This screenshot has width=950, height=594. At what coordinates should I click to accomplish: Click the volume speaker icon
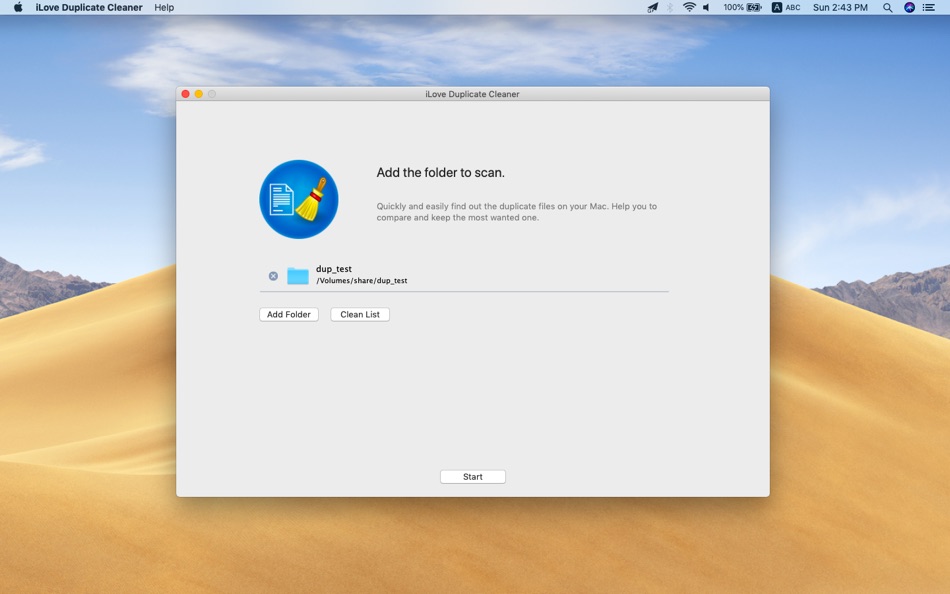(x=706, y=7)
